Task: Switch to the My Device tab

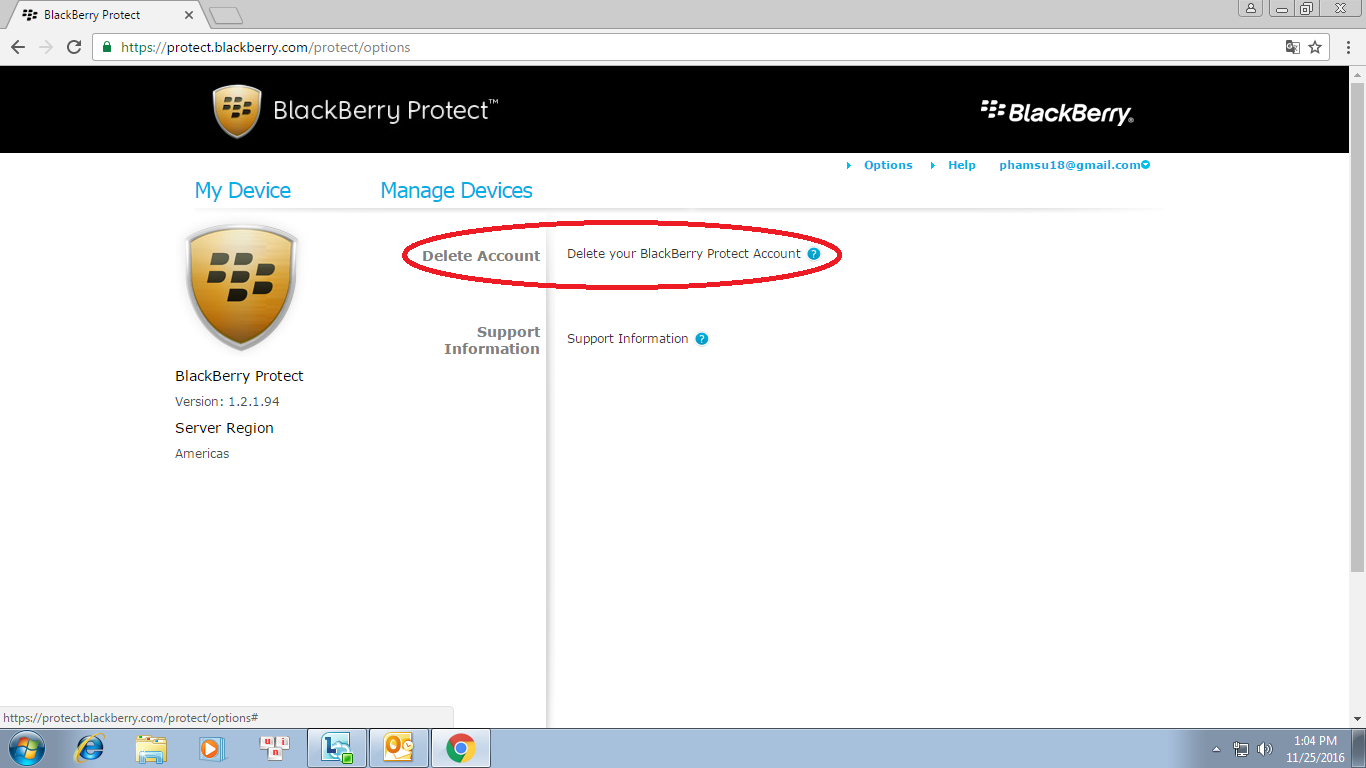Action: pos(243,190)
